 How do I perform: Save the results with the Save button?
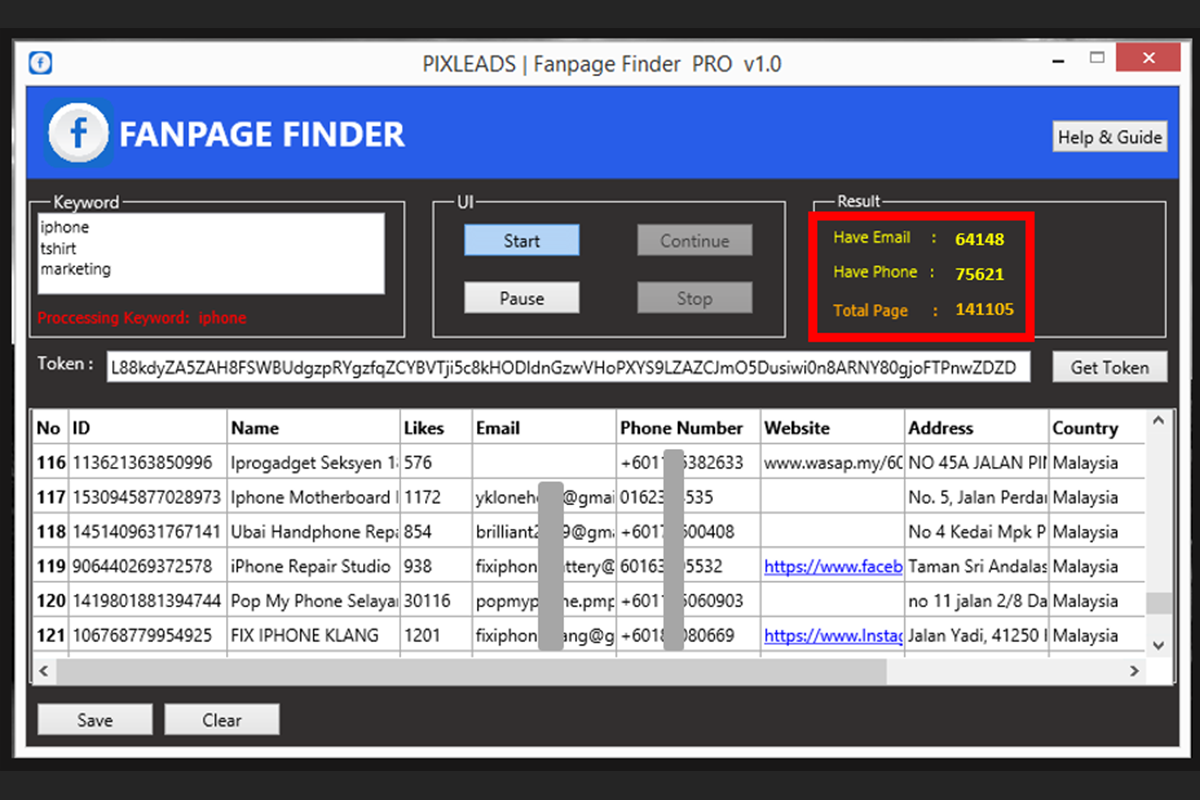click(x=95, y=720)
